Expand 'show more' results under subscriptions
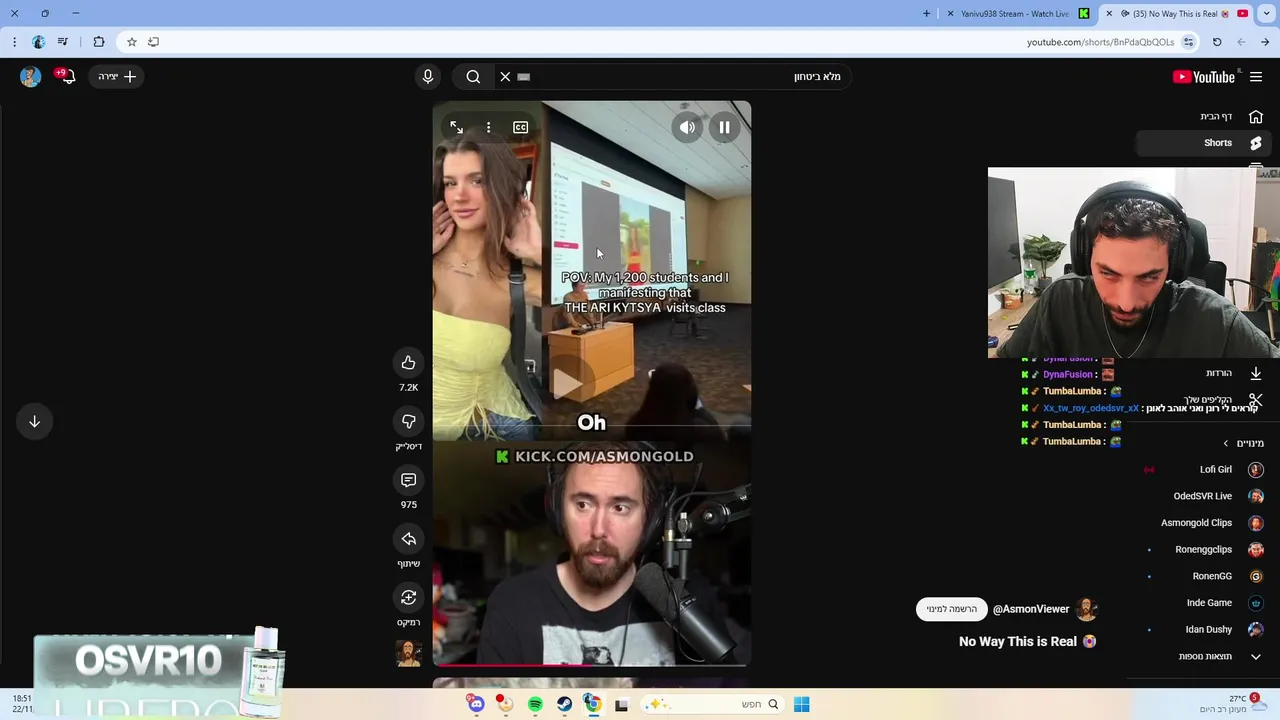 tap(1205, 656)
